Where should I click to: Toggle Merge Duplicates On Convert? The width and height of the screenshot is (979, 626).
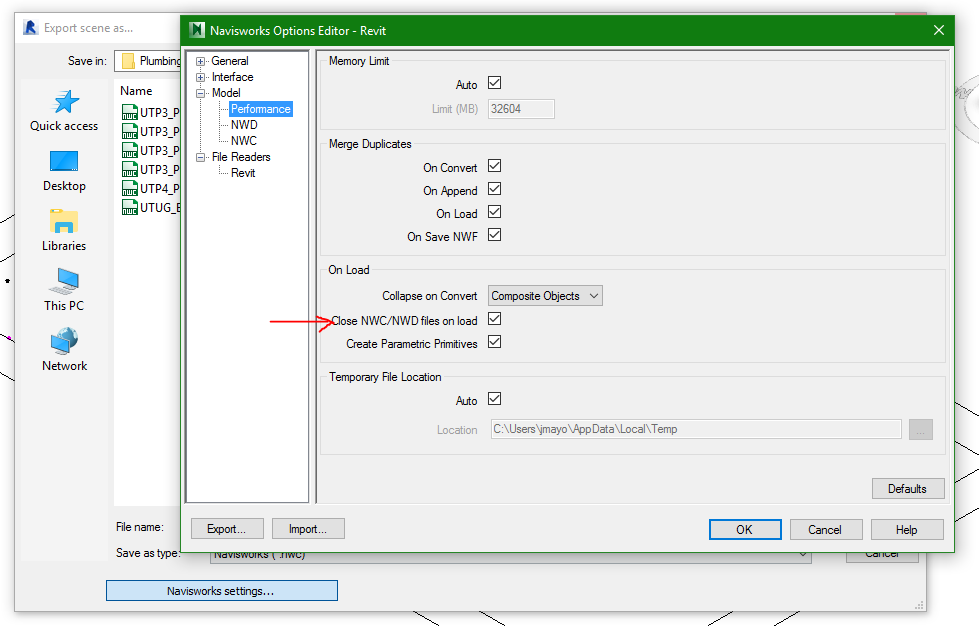pyautogui.click(x=494, y=166)
